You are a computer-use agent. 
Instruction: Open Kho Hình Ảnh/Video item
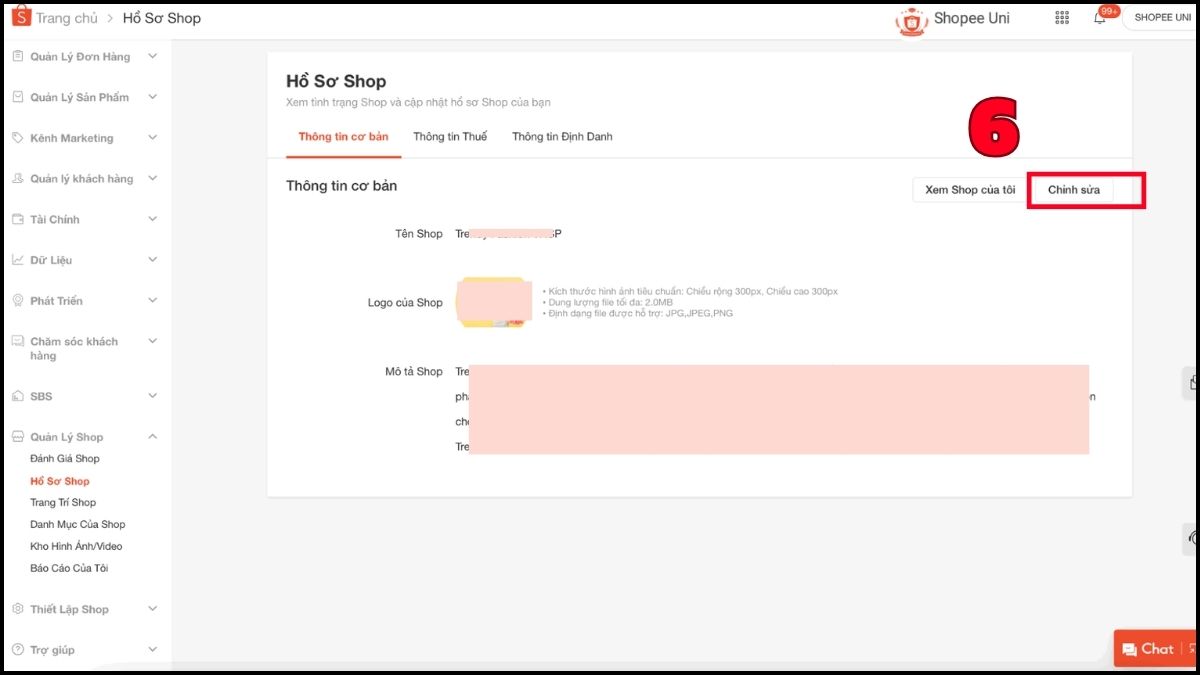76,547
